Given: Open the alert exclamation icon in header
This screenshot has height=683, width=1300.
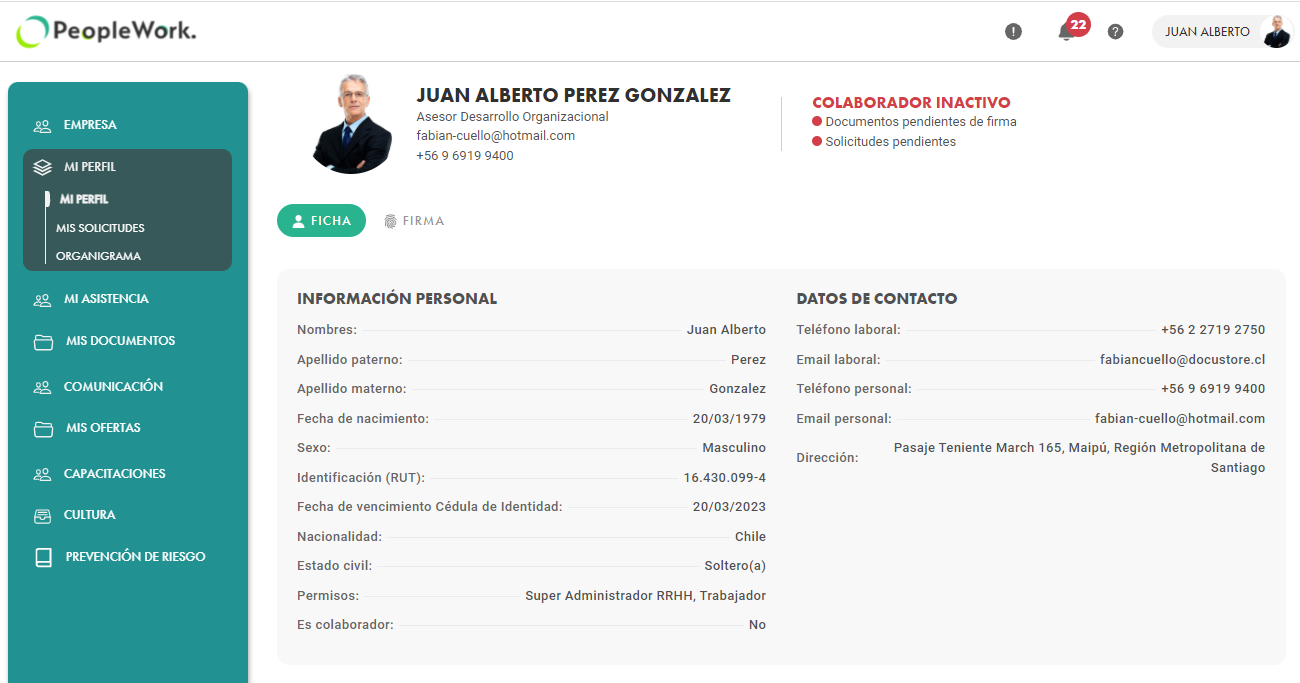Looking at the screenshot, I should [1013, 32].
